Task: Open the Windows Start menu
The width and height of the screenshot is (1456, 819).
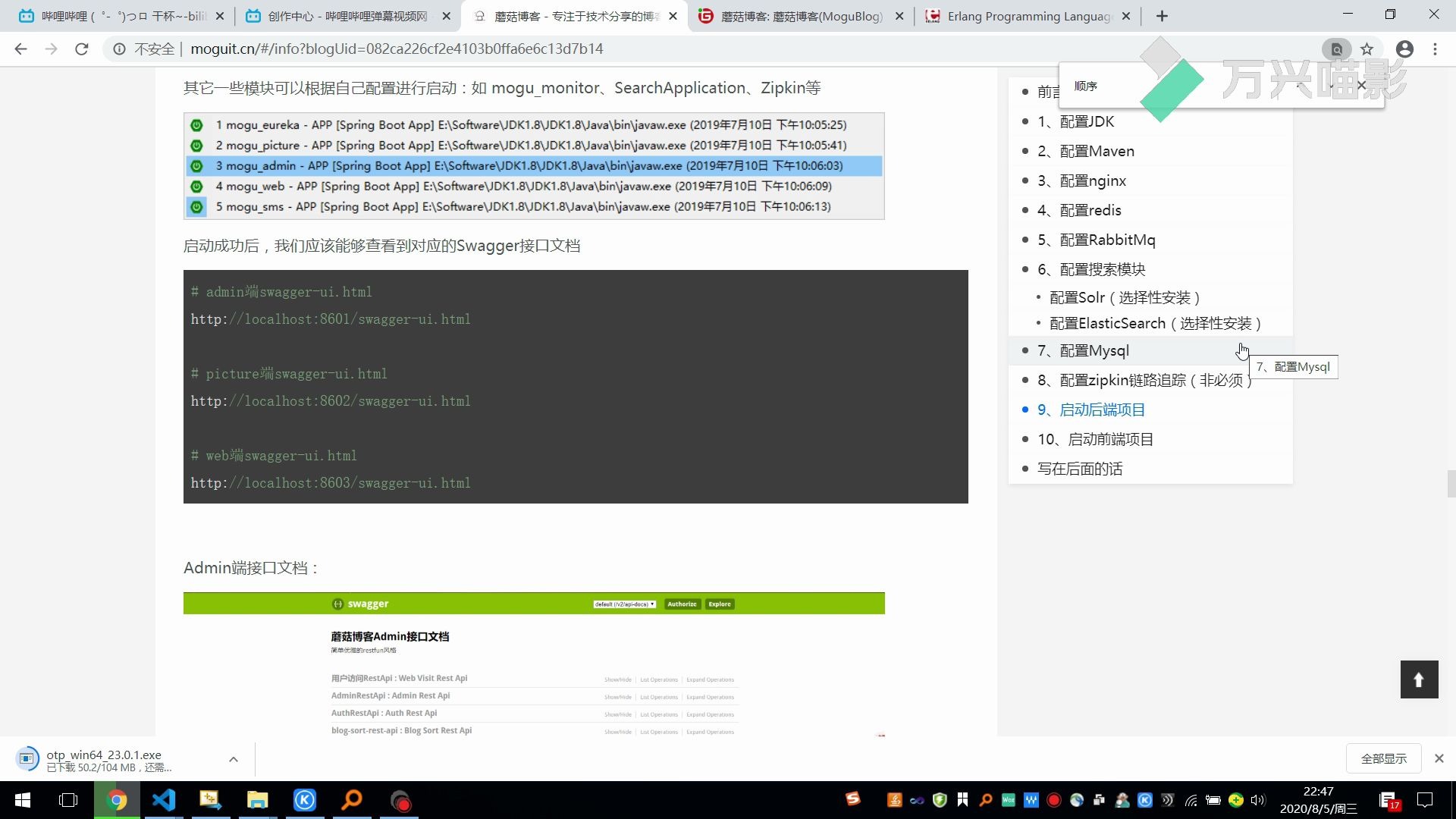Action: 23,800
